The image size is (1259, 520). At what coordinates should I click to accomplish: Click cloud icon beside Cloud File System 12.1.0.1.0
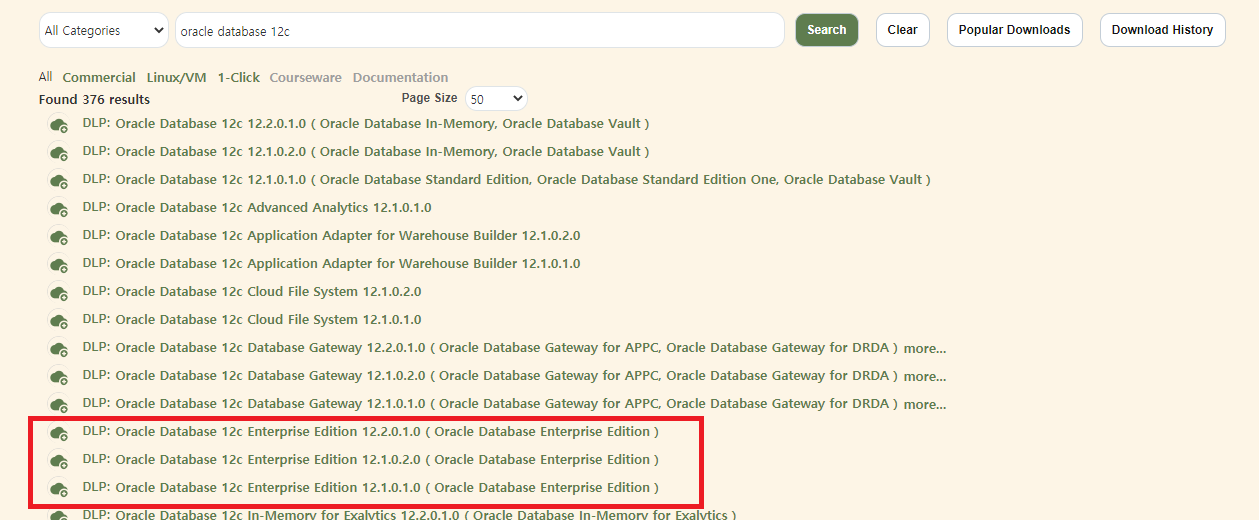click(59, 321)
